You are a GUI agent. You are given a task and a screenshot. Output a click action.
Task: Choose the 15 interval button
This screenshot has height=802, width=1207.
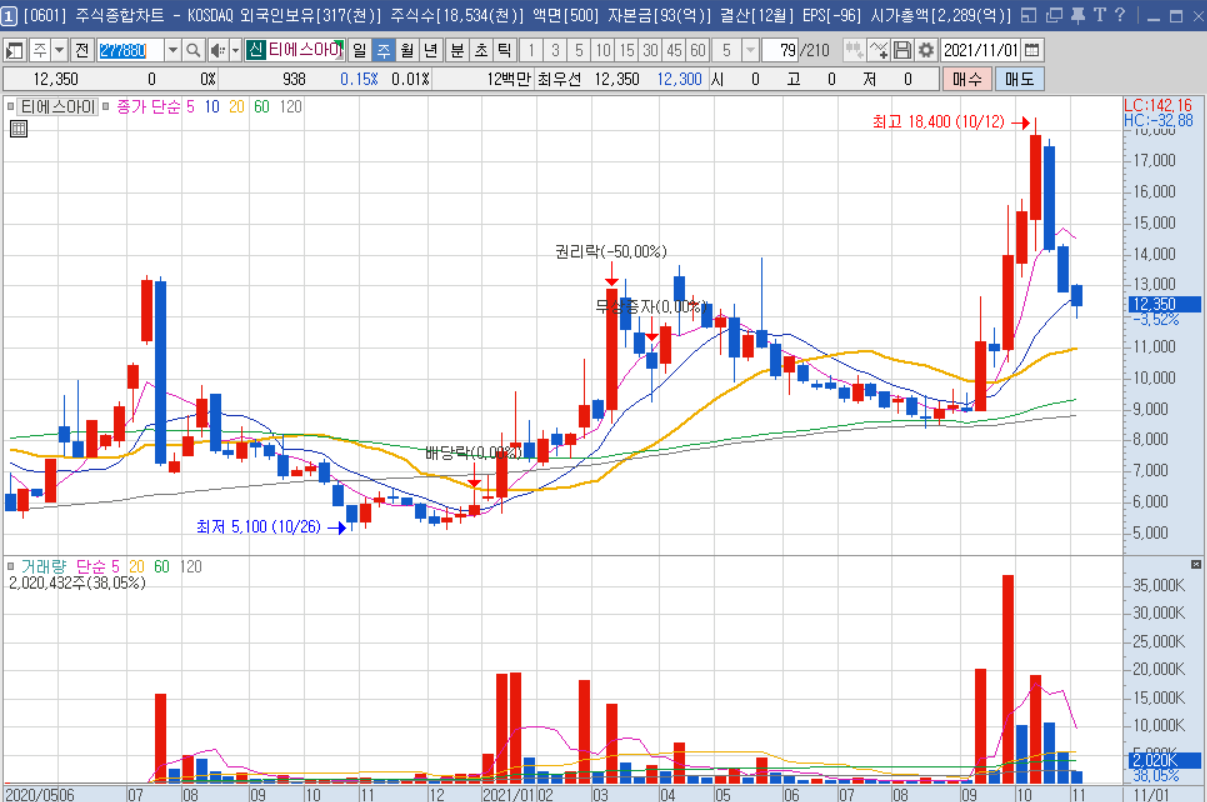626,50
